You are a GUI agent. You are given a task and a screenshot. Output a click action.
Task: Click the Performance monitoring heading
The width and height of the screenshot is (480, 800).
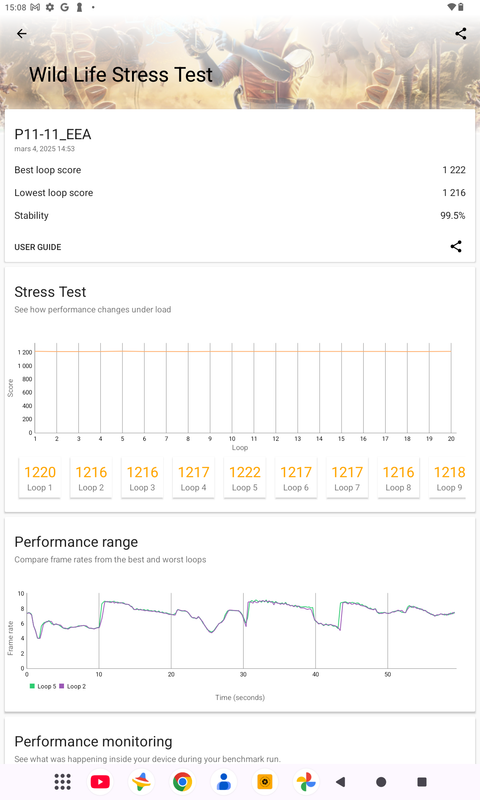tap(93, 741)
